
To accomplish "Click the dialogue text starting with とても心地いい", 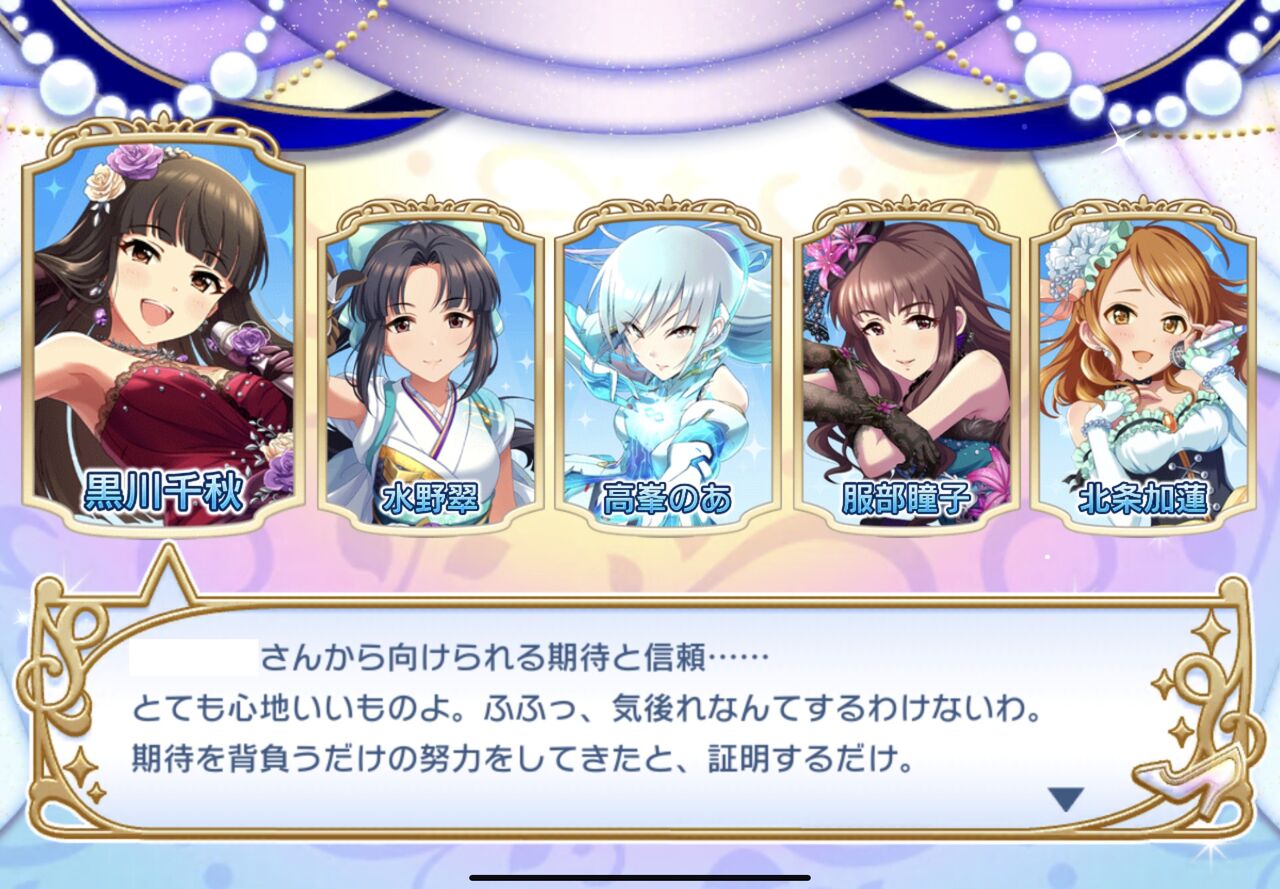I will coord(585,710).
